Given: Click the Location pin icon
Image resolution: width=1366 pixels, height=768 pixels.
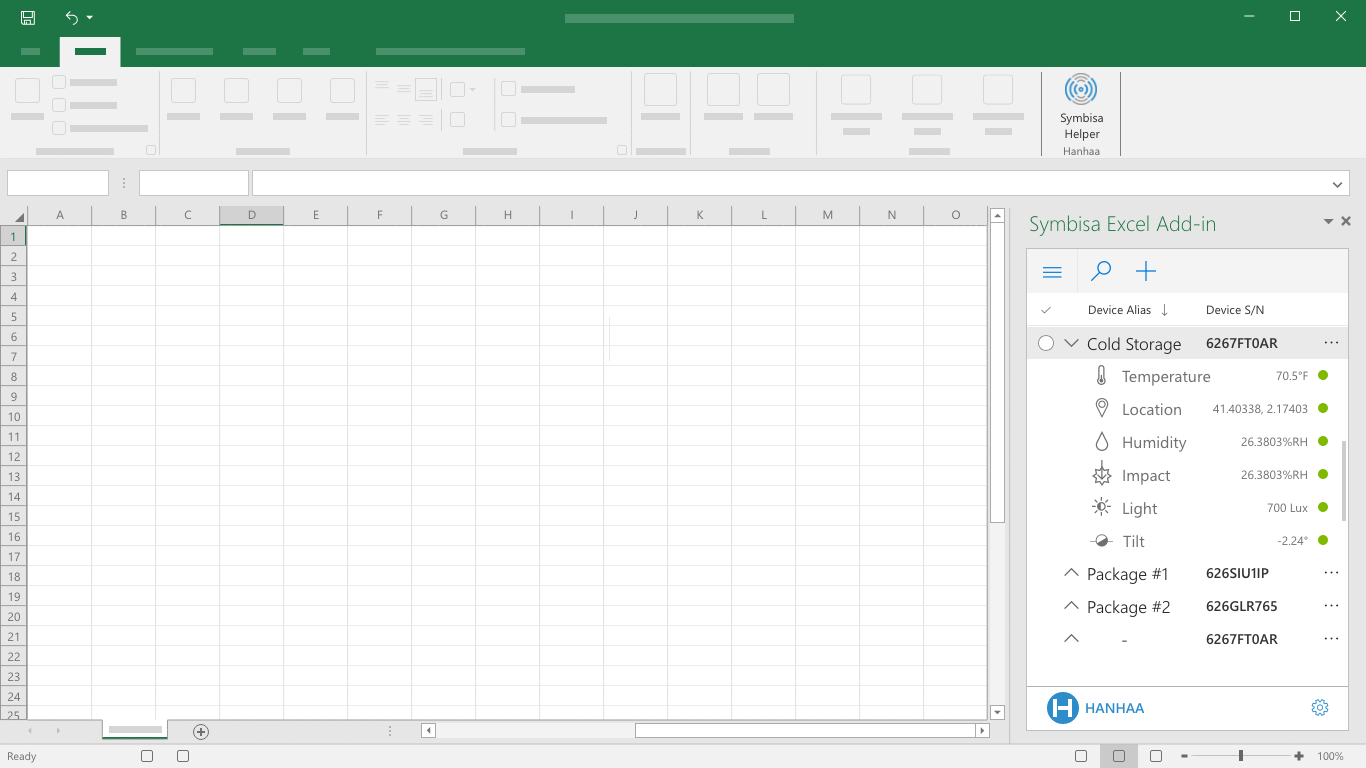Looking at the screenshot, I should 1101,408.
